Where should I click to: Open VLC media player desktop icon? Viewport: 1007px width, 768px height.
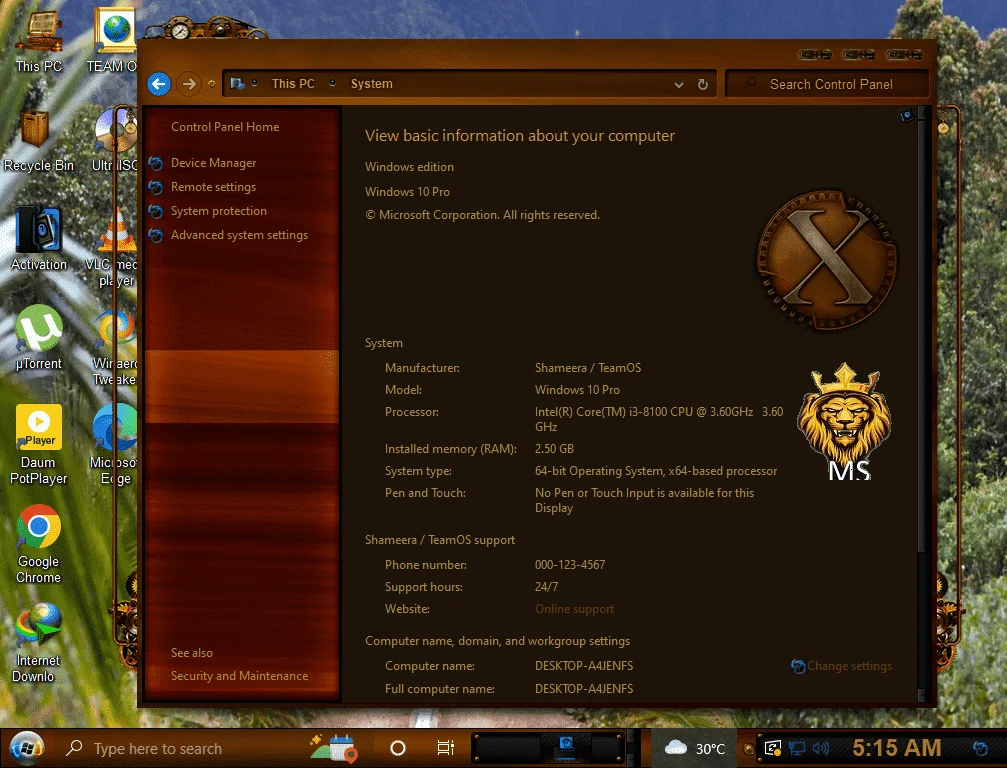click(x=114, y=247)
